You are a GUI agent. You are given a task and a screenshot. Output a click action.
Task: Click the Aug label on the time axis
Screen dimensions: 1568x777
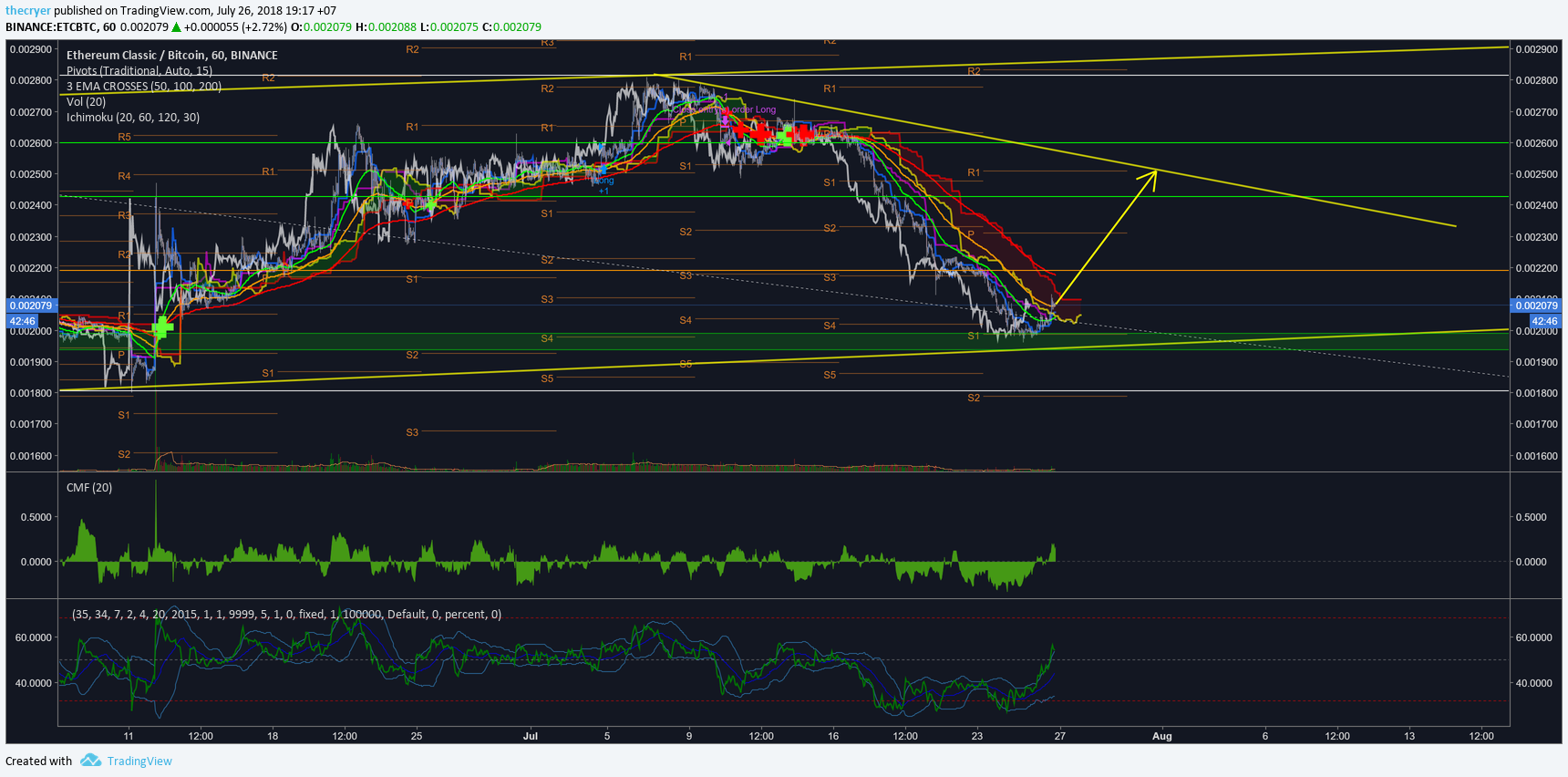[1161, 736]
